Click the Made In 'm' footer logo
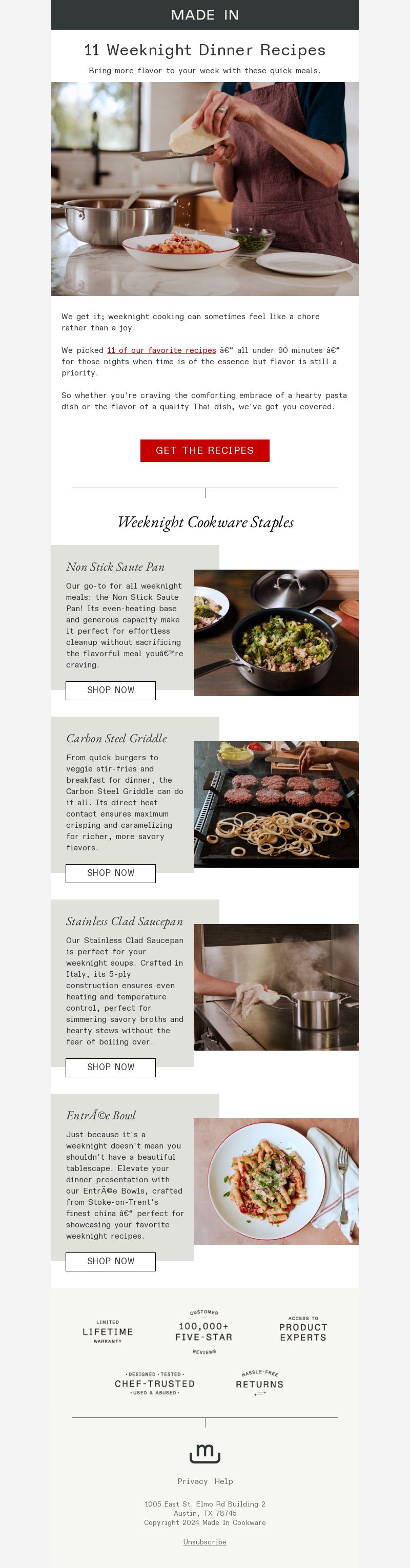 point(204,1453)
